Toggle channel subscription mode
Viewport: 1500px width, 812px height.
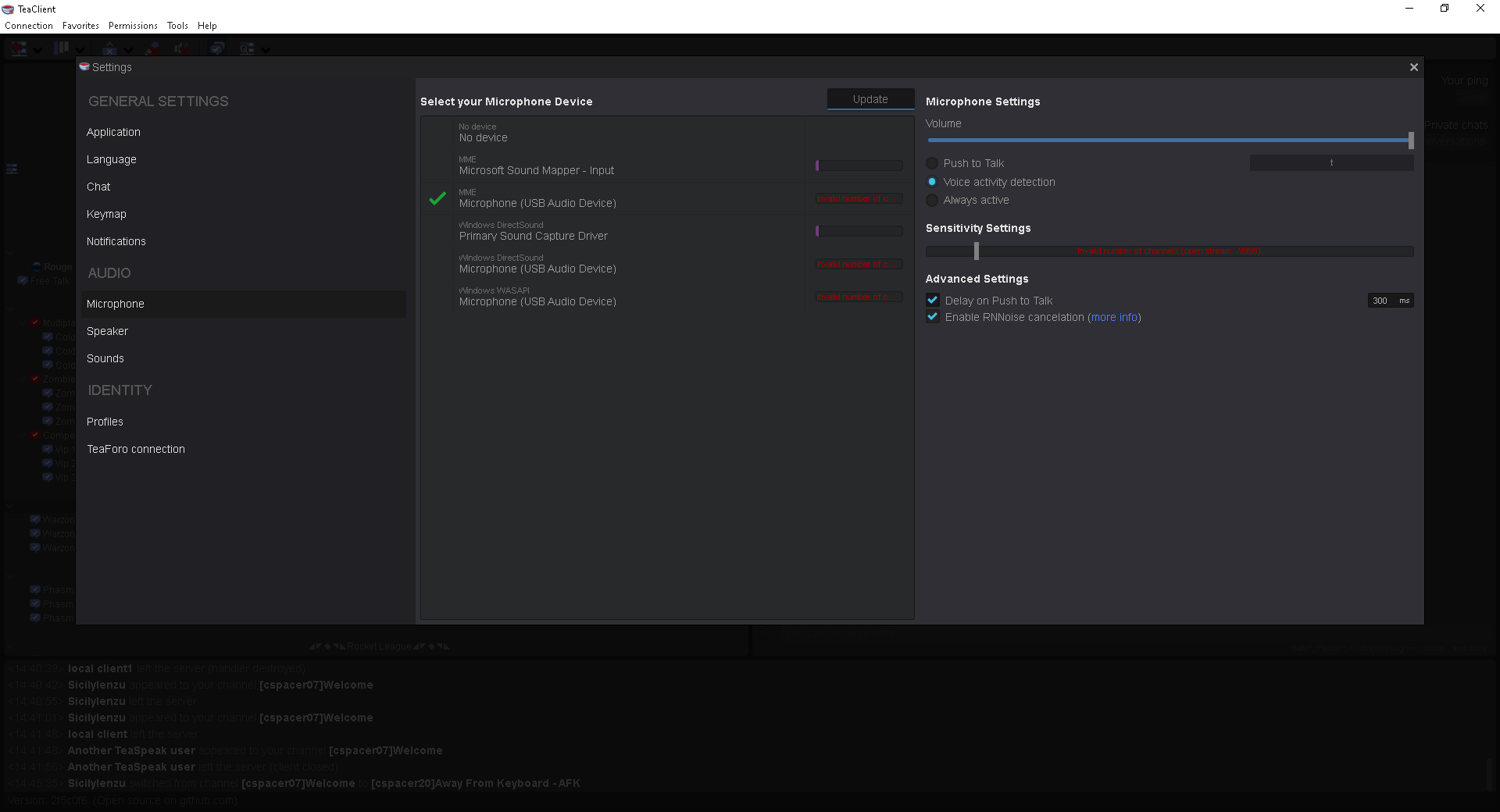coord(219,48)
